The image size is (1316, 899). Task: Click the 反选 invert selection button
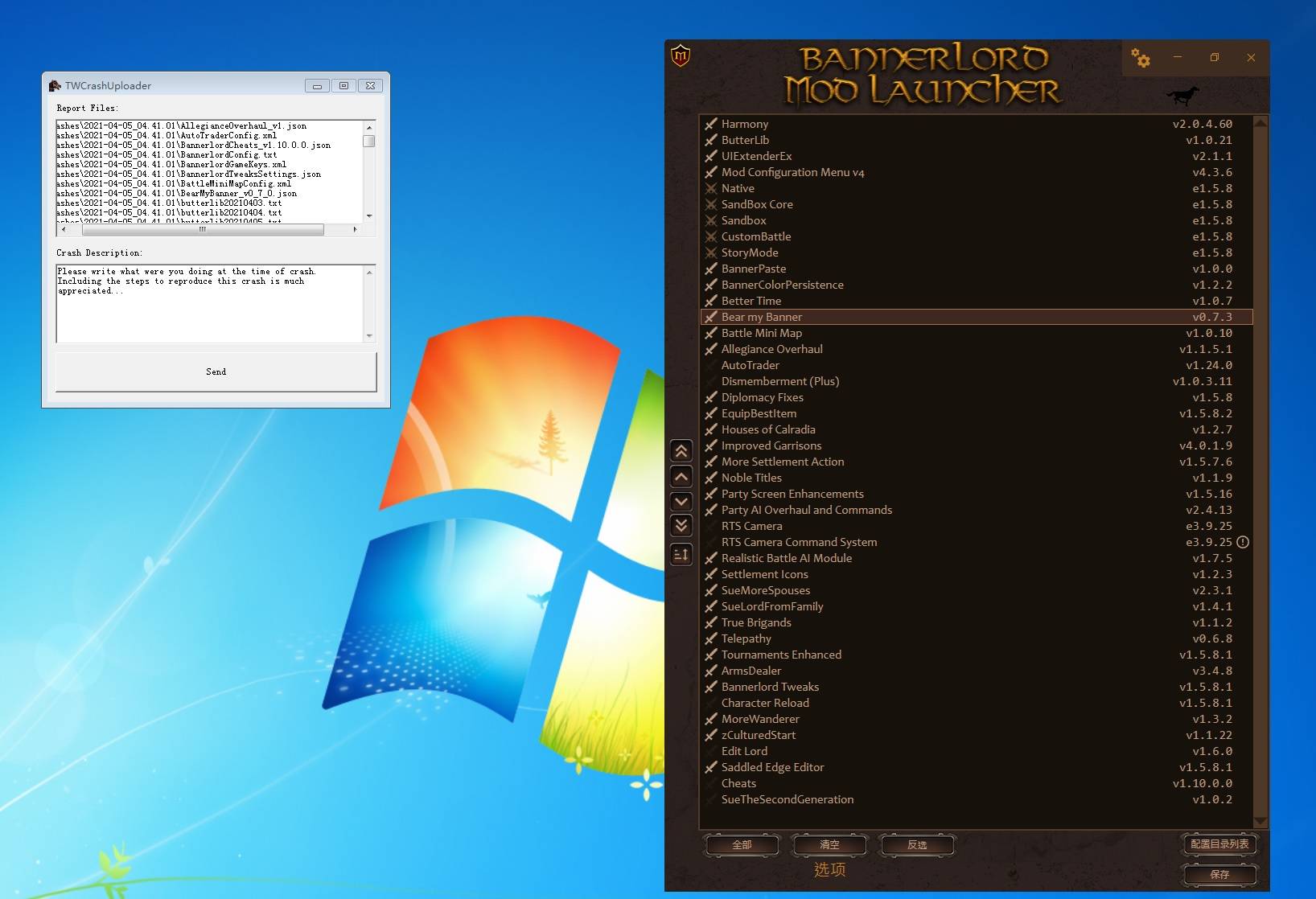(917, 845)
